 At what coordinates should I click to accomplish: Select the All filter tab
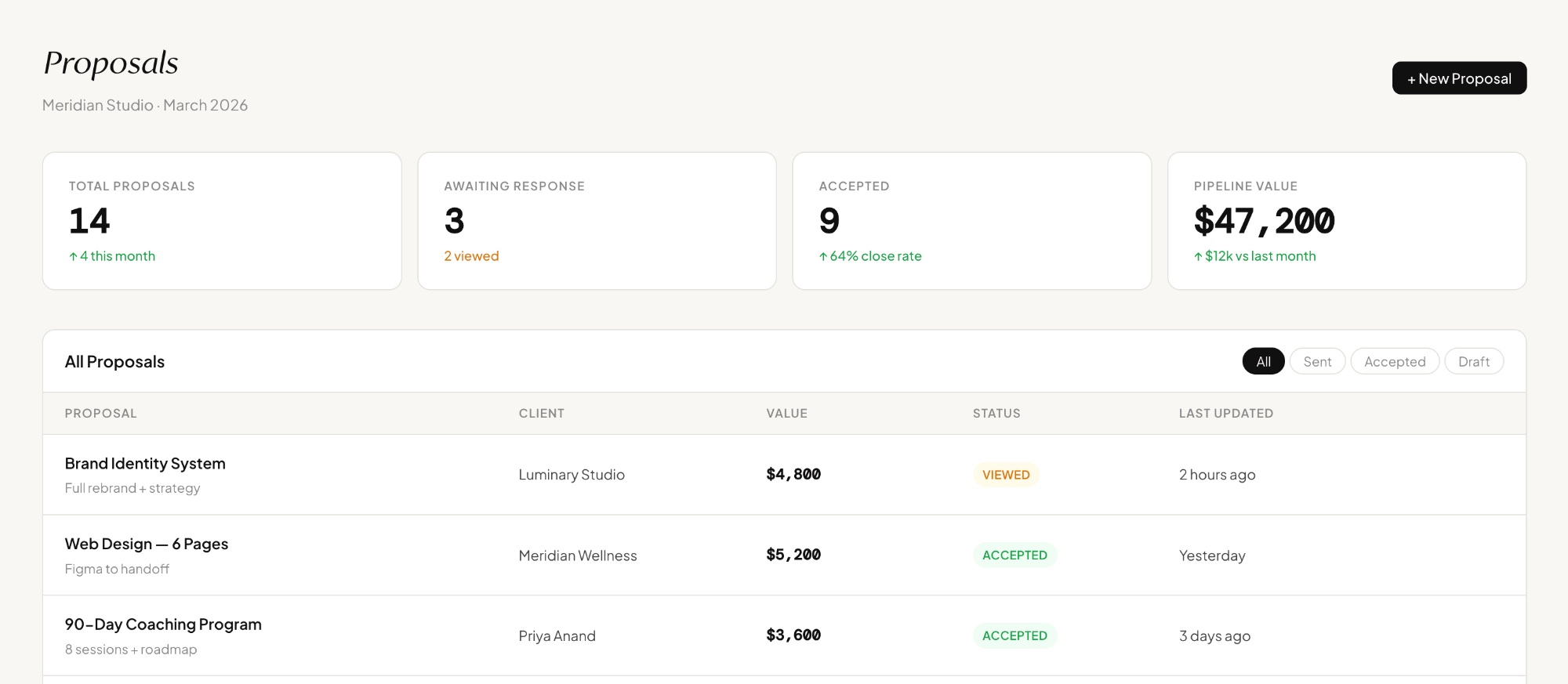click(1263, 361)
